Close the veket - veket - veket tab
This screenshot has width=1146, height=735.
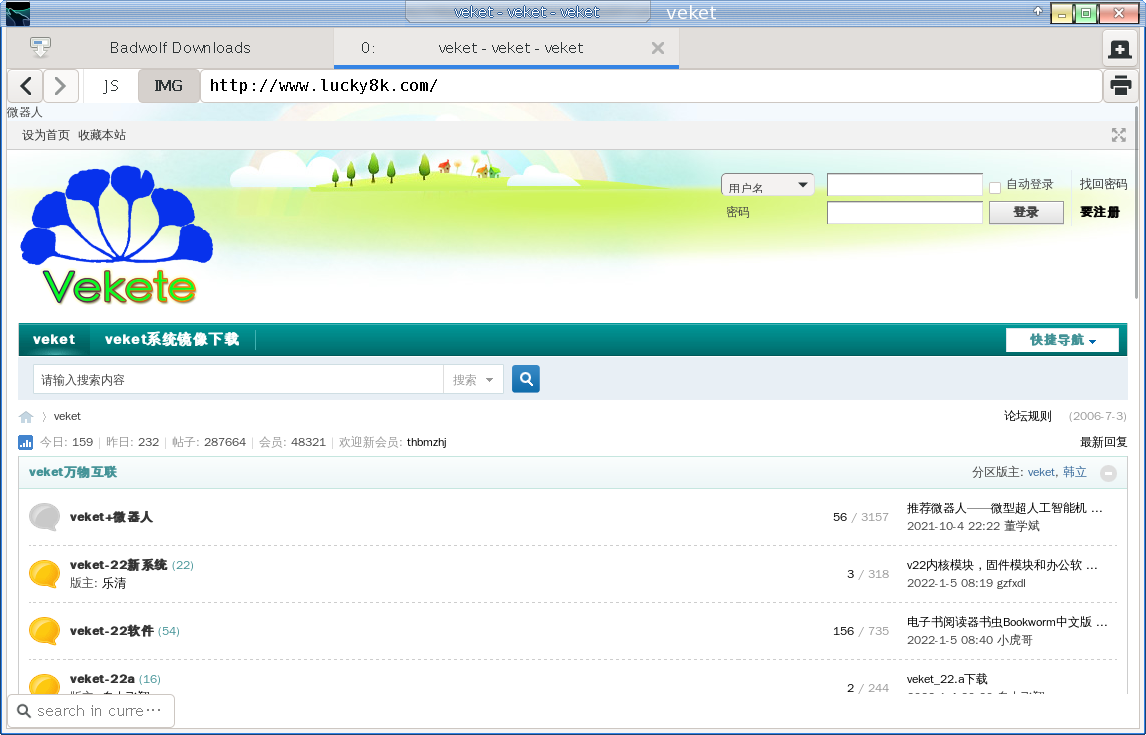click(658, 48)
